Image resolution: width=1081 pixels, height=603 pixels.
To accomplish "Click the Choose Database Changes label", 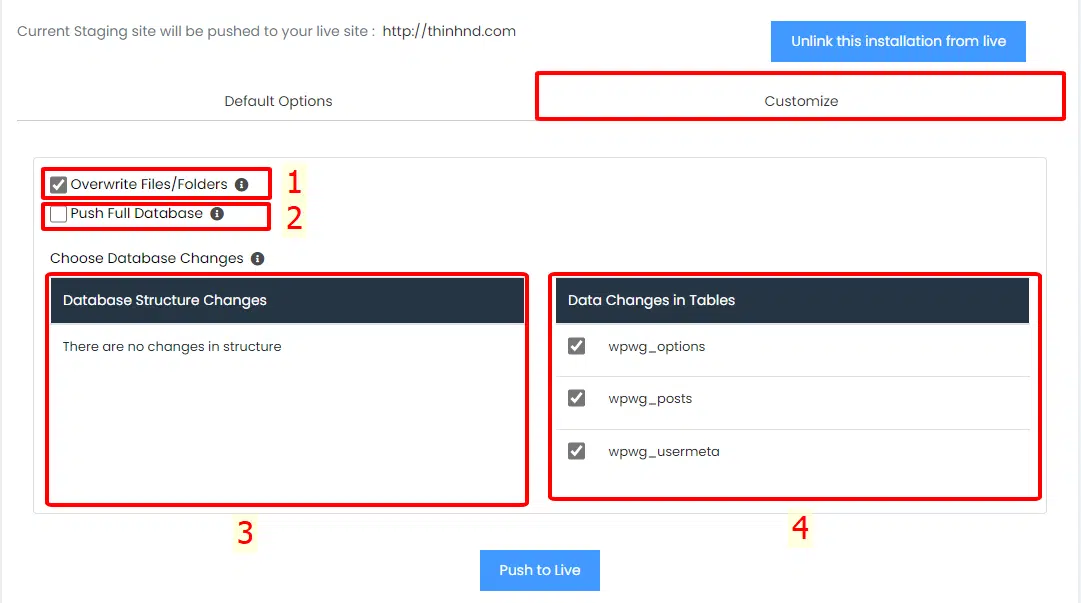I will coord(147,259).
